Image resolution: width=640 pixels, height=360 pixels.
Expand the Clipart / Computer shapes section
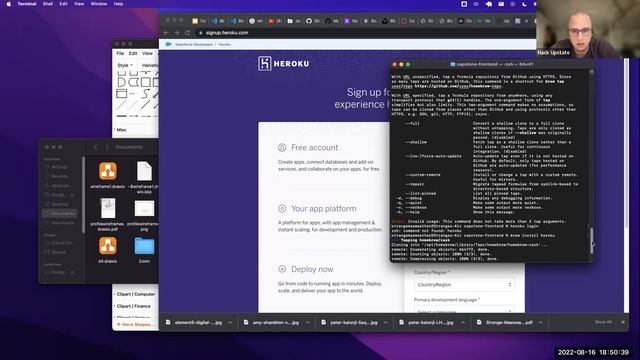(135, 294)
